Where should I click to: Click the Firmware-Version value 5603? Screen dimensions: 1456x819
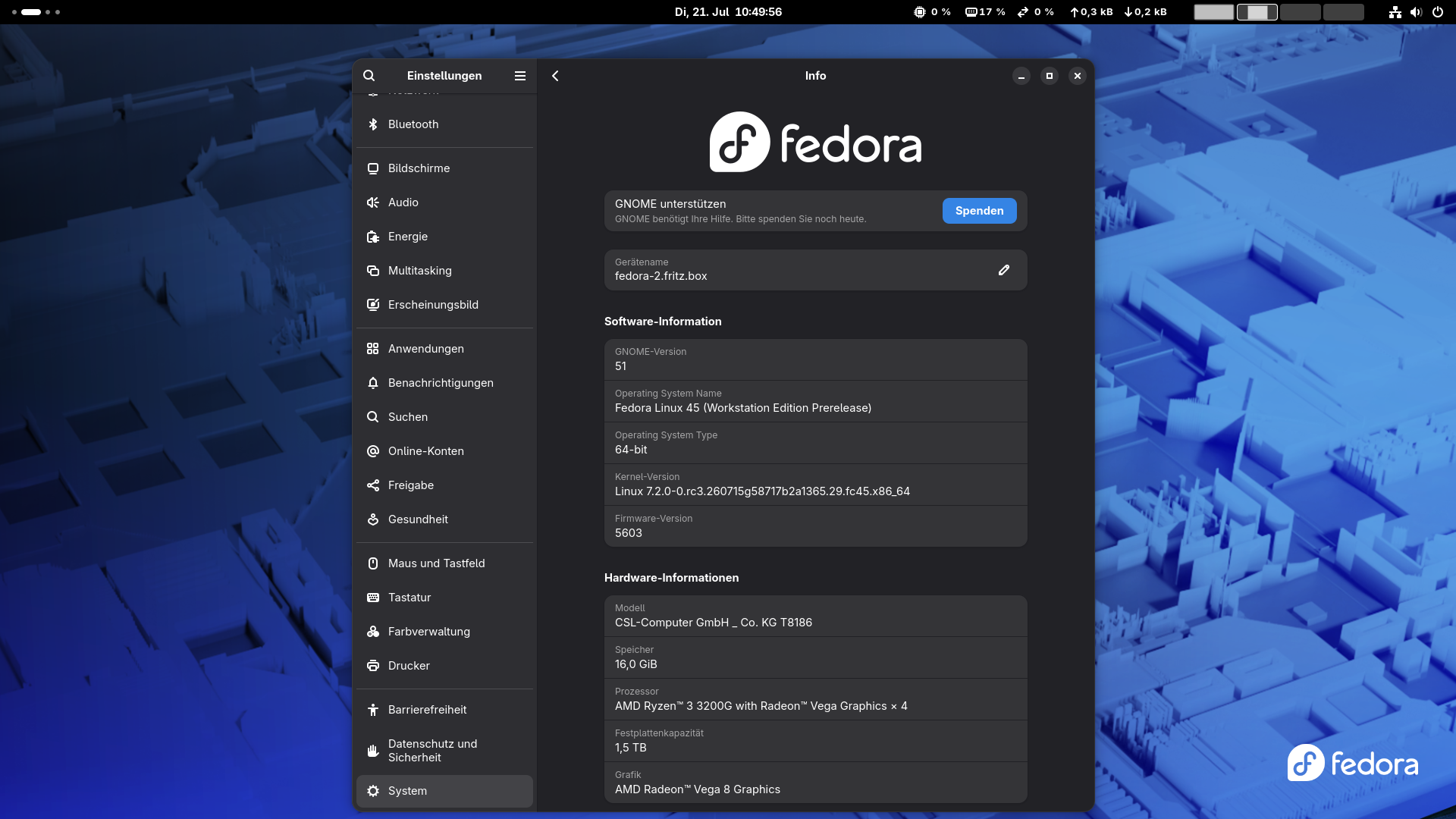click(629, 533)
